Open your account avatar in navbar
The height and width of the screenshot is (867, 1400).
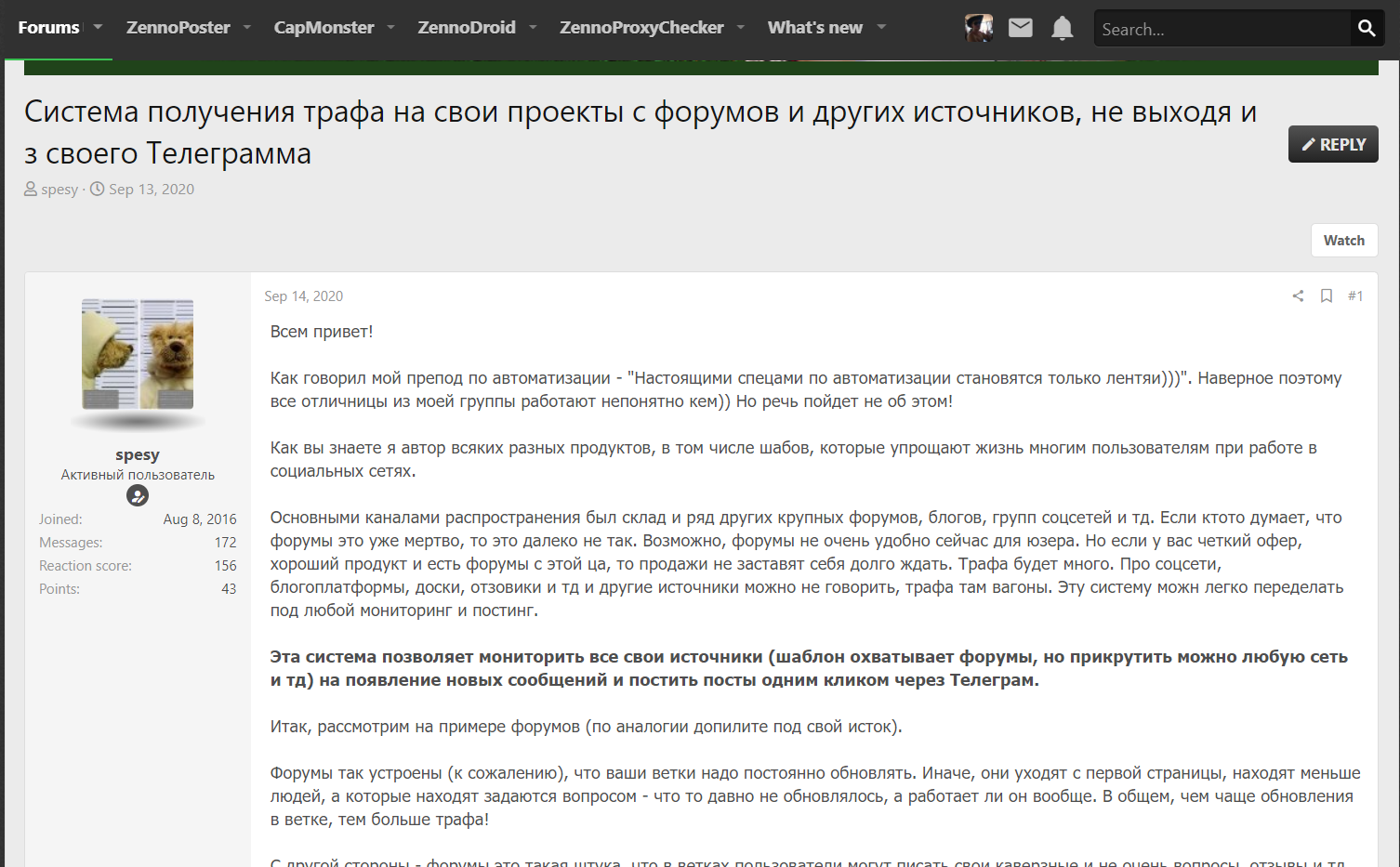click(979, 28)
